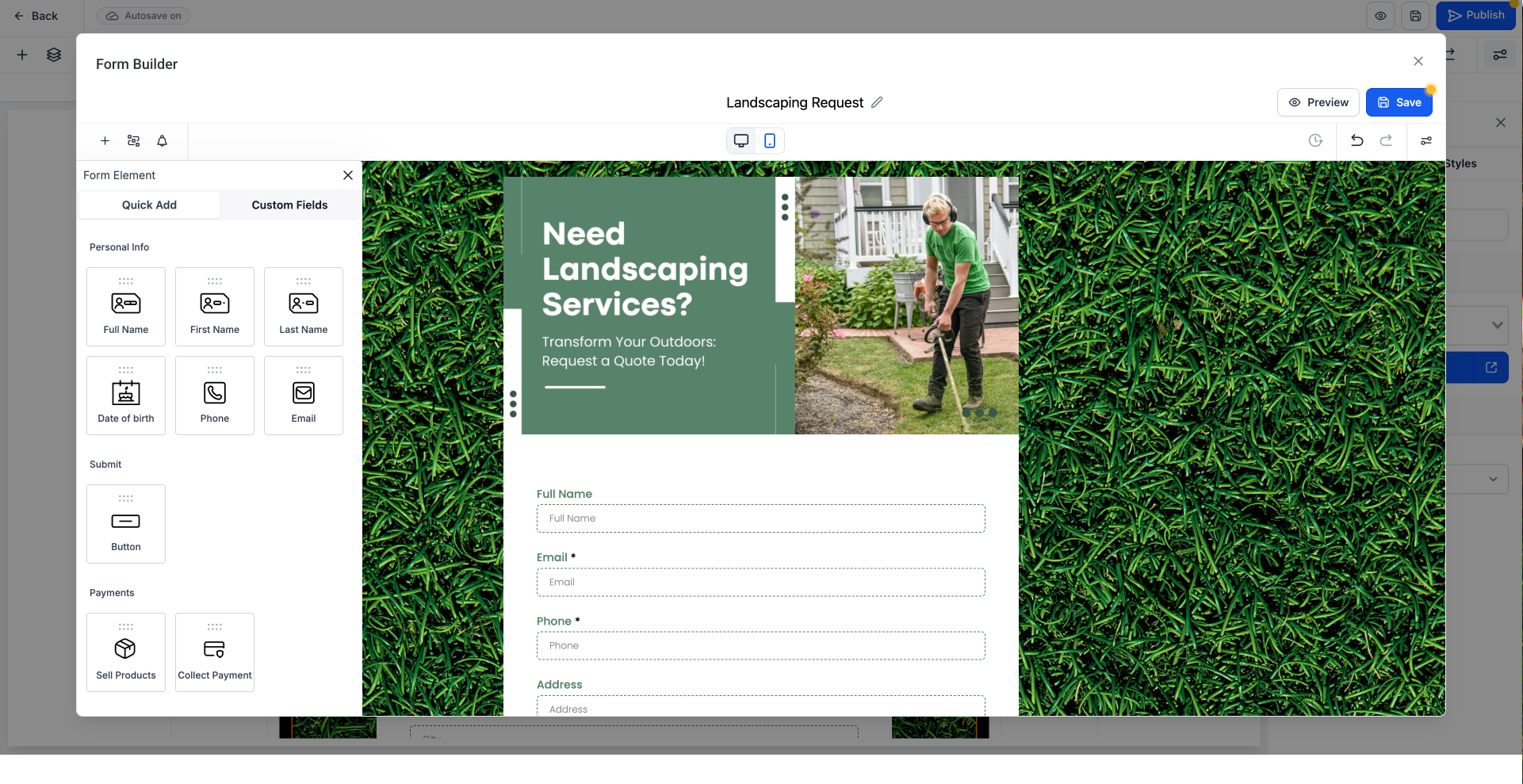
Task: Add an Email quick-add element
Action: (304, 396)
